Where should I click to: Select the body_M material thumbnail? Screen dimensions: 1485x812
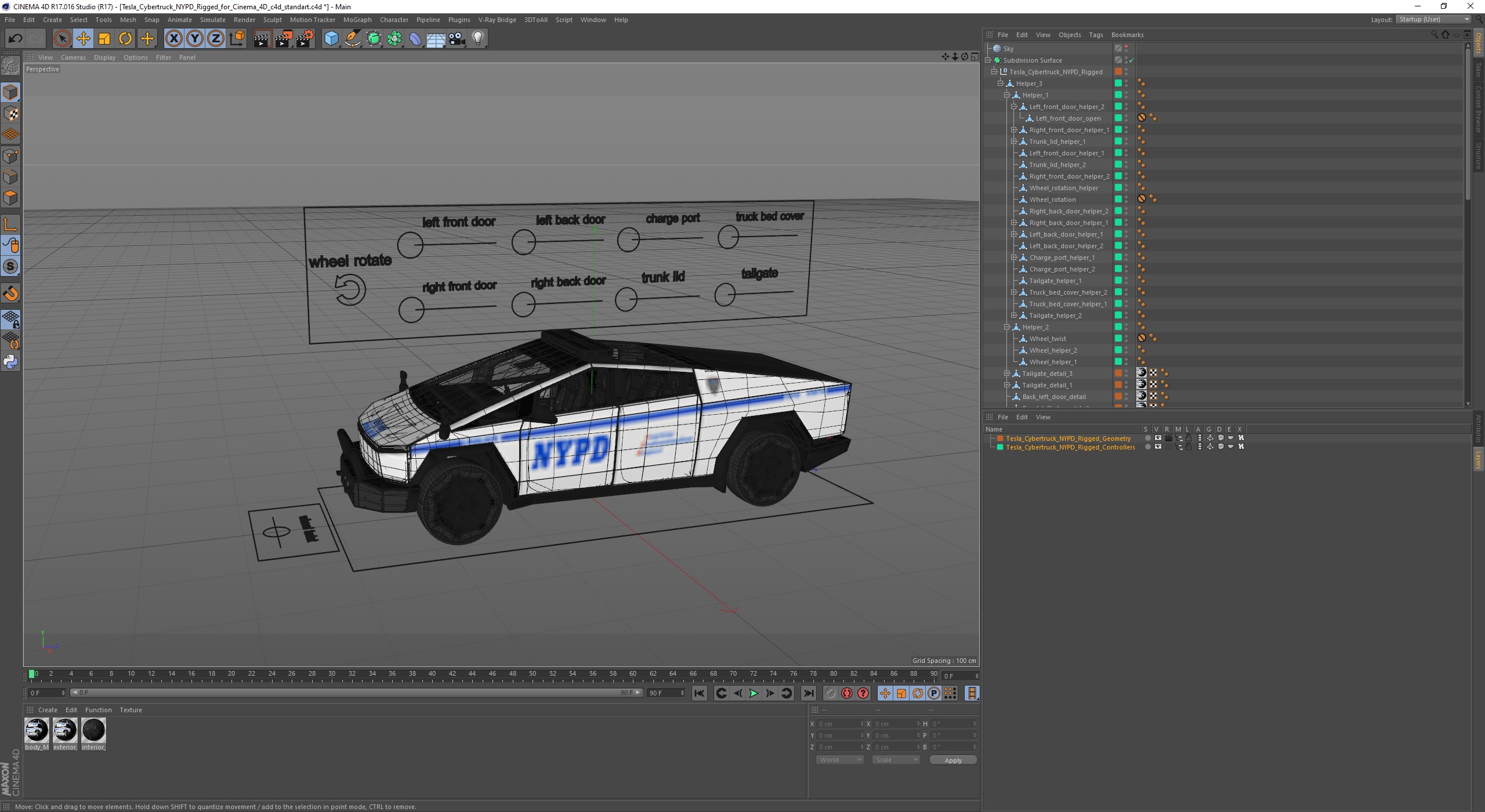[x=37, y=730]
